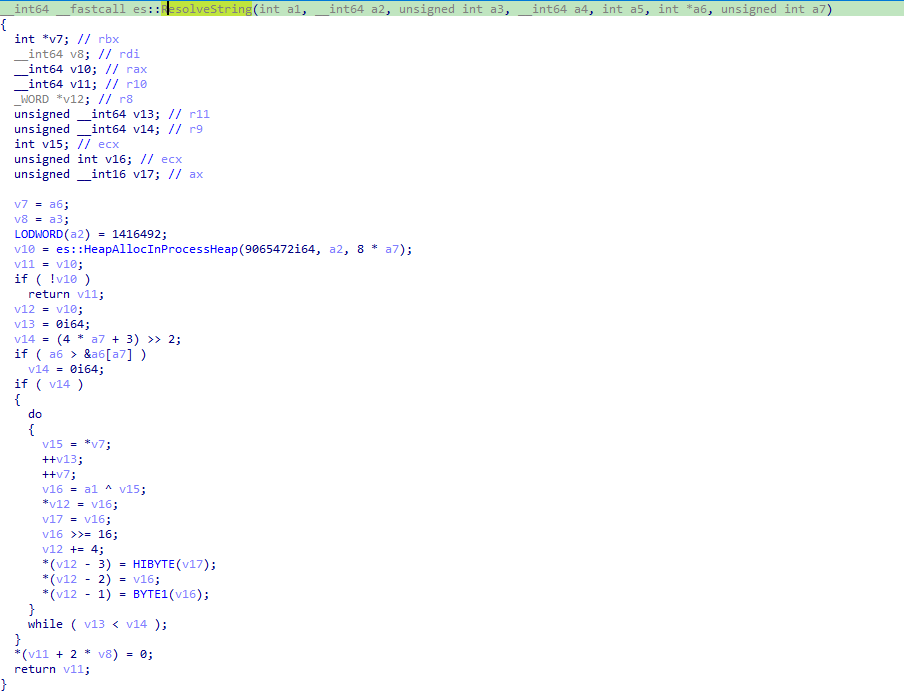The image size is (904, 693).
Task: Click the condition 'if ( v14 )'
Action: (x=48, y=384)
